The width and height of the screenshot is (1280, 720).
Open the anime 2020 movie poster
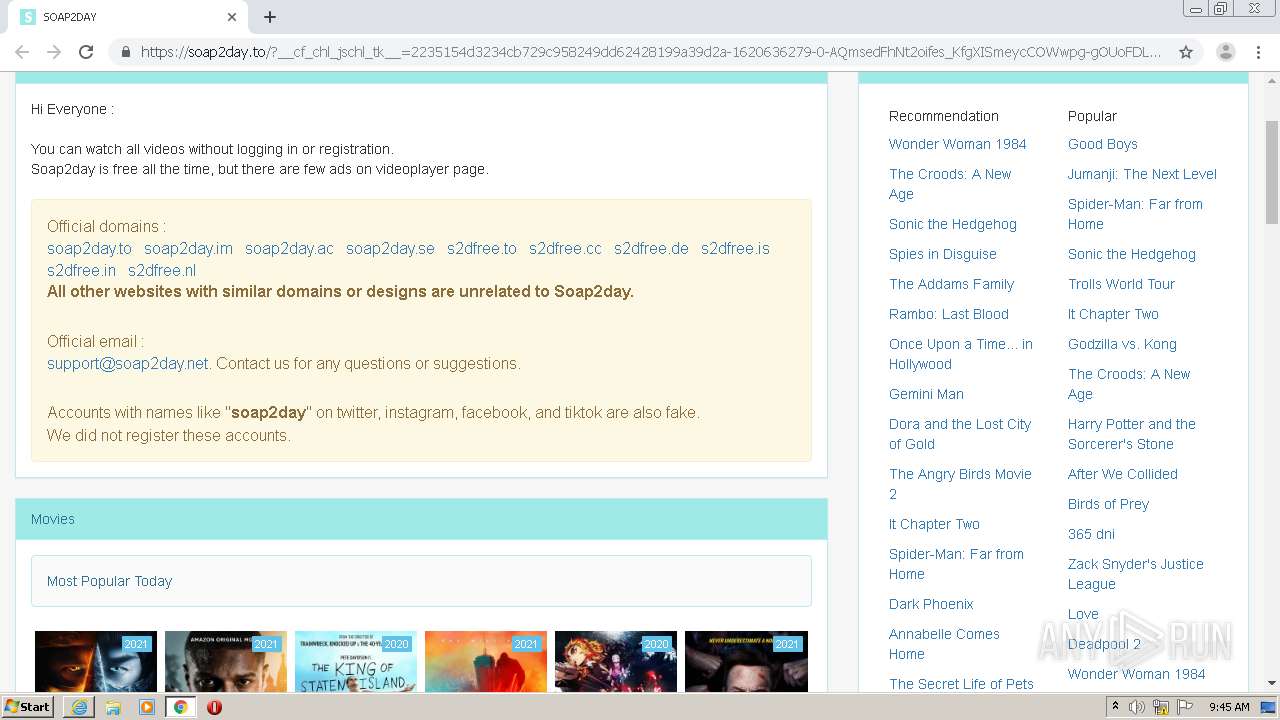(x=616, y=661)
